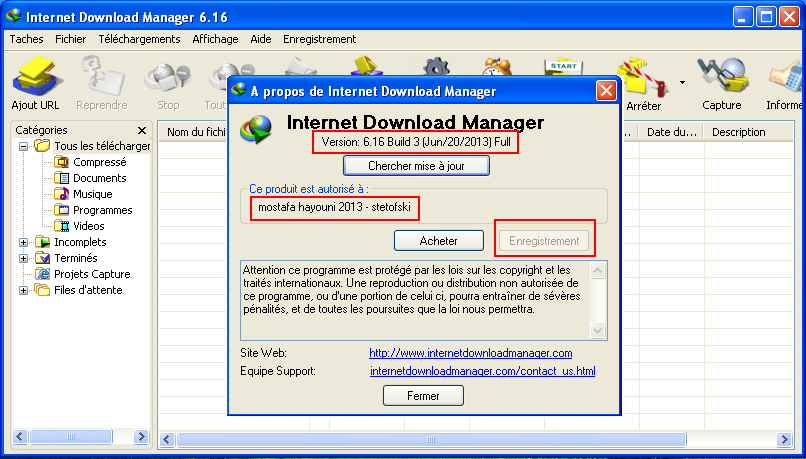Select the Projets Capture label
The image size is (806, 459).
(93, 274)
